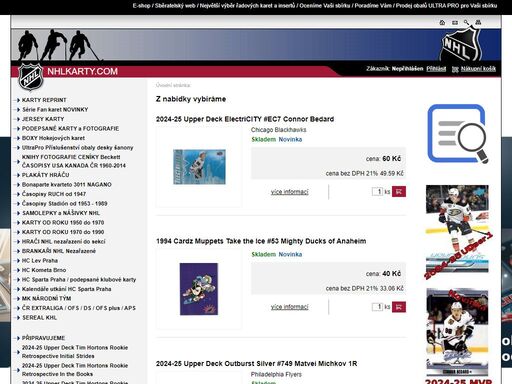Open HC Lev Praha category
Screen dimensions: 512x384
point(40,260)
